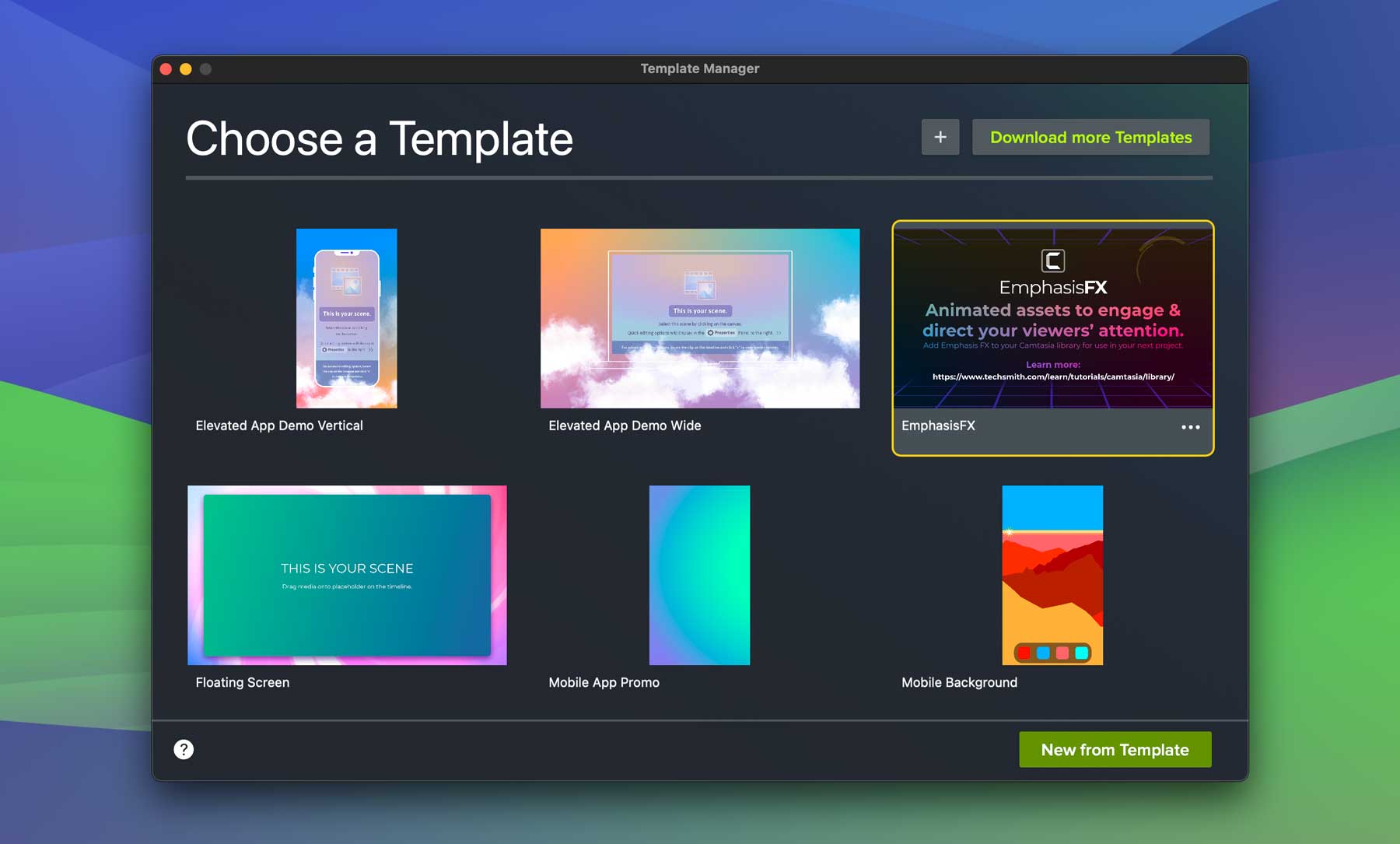Click the ellipsis icon on the EmphasisFX template
1400x844 pixels.
click(1191, 427)
